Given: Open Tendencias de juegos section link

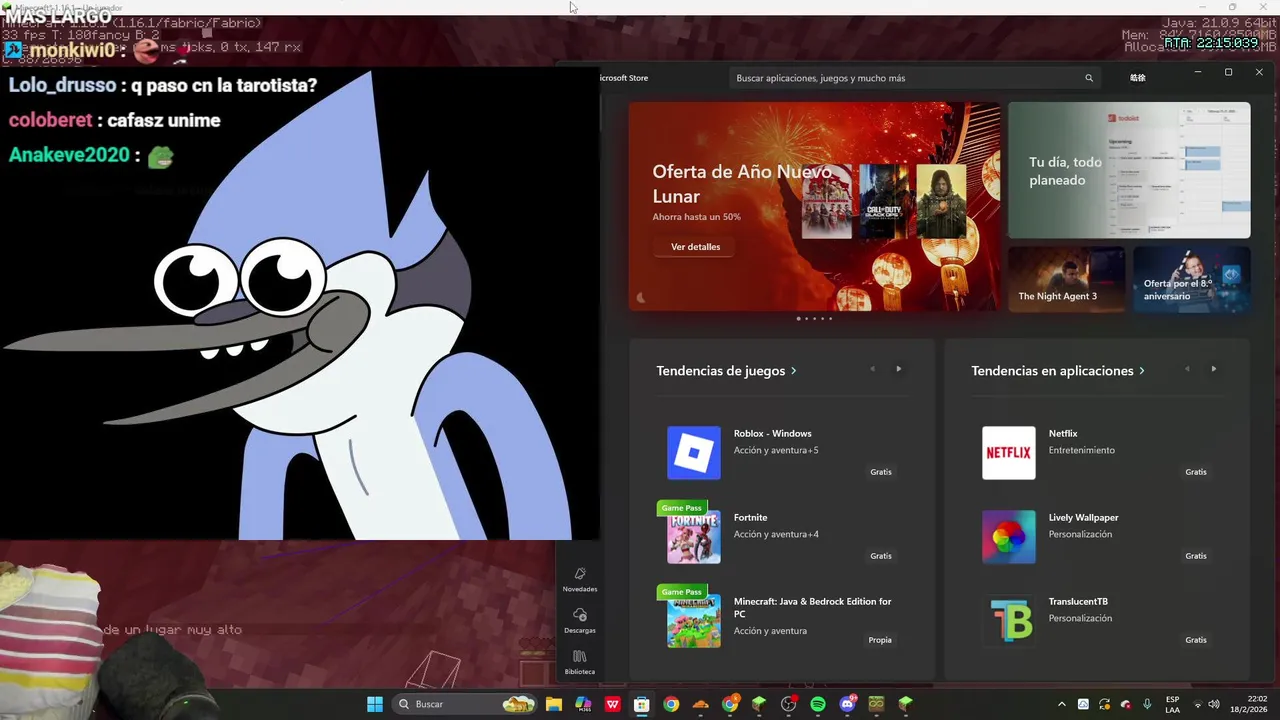Looking at the screenshot, I should pyautogui.click(x=726, y=371).
